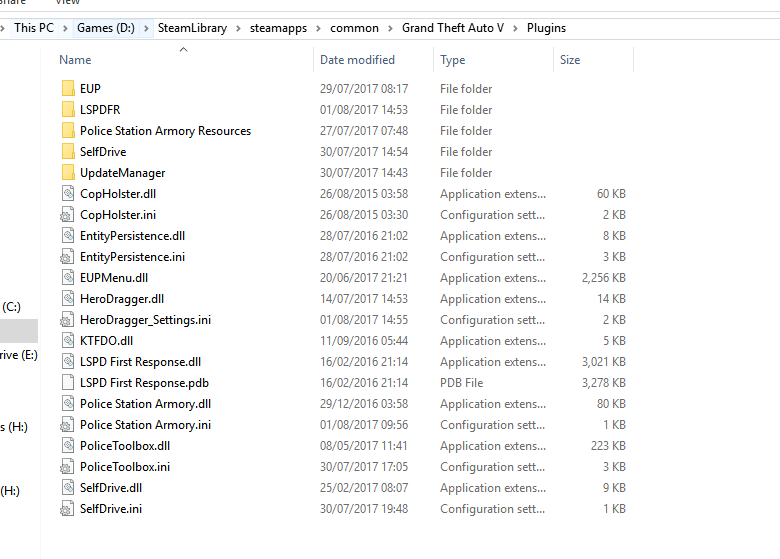Click the CopHolster.ini config icon
The height and width of the screenshot is (559, 780).
pyautogui.click(x=67, y=215)
